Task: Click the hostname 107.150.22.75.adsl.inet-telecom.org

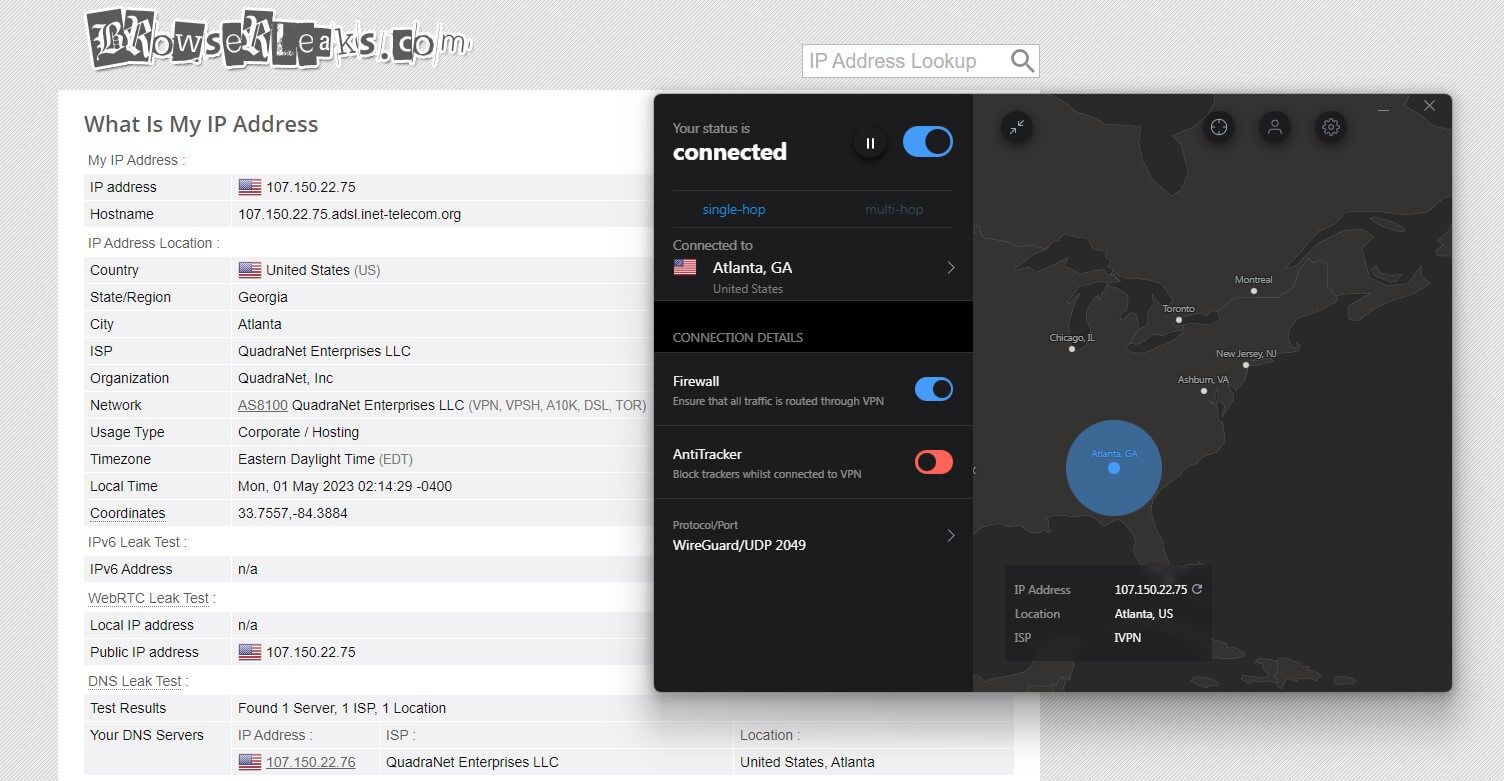Action: pos(350,214)
